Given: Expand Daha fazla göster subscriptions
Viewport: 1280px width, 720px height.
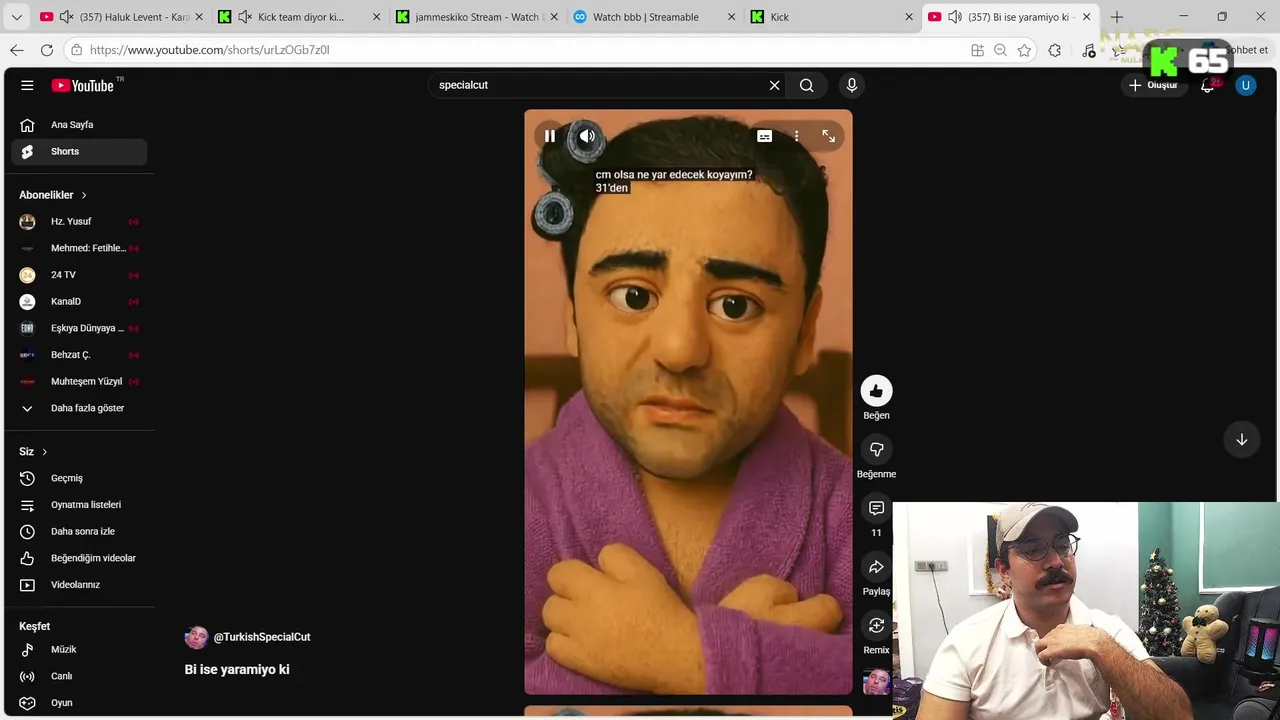Looking at the screenshot, I should pyautogui.click(x=79, y=408).
